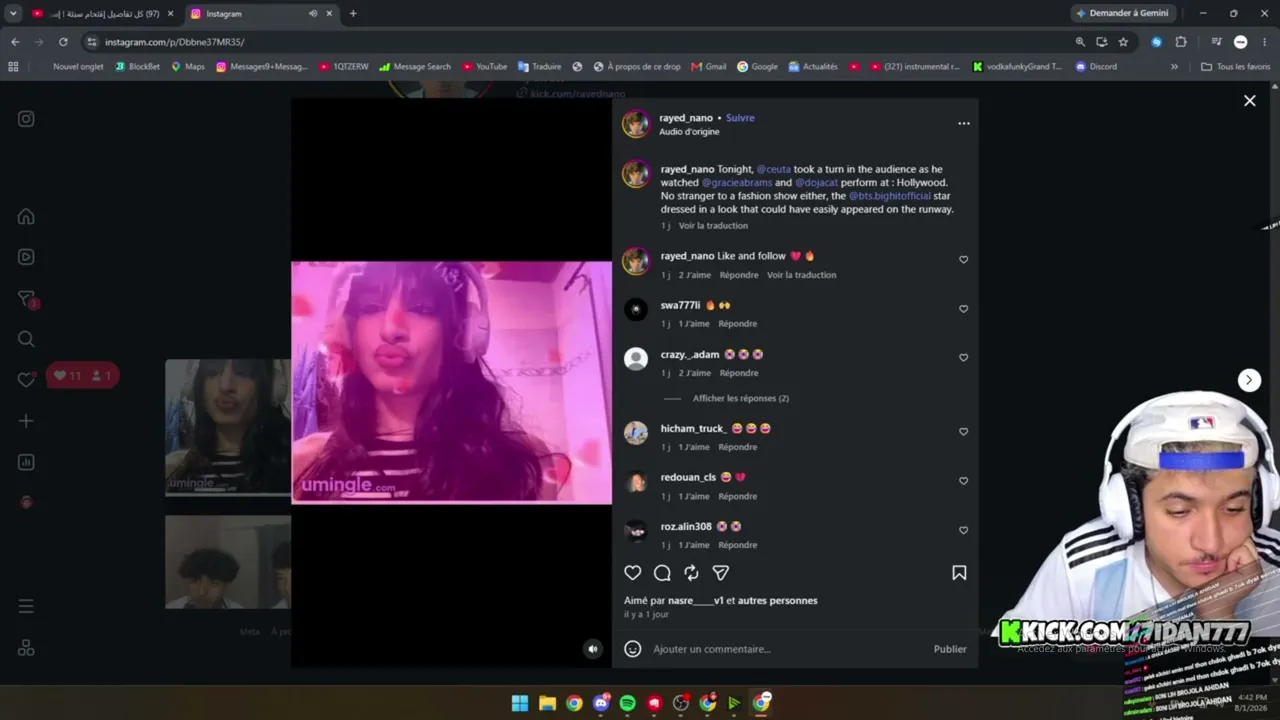This screenshot has height=720, width=1280.
Task: Click the 'Demander à Gemini' button
Action: point(1122,14)
